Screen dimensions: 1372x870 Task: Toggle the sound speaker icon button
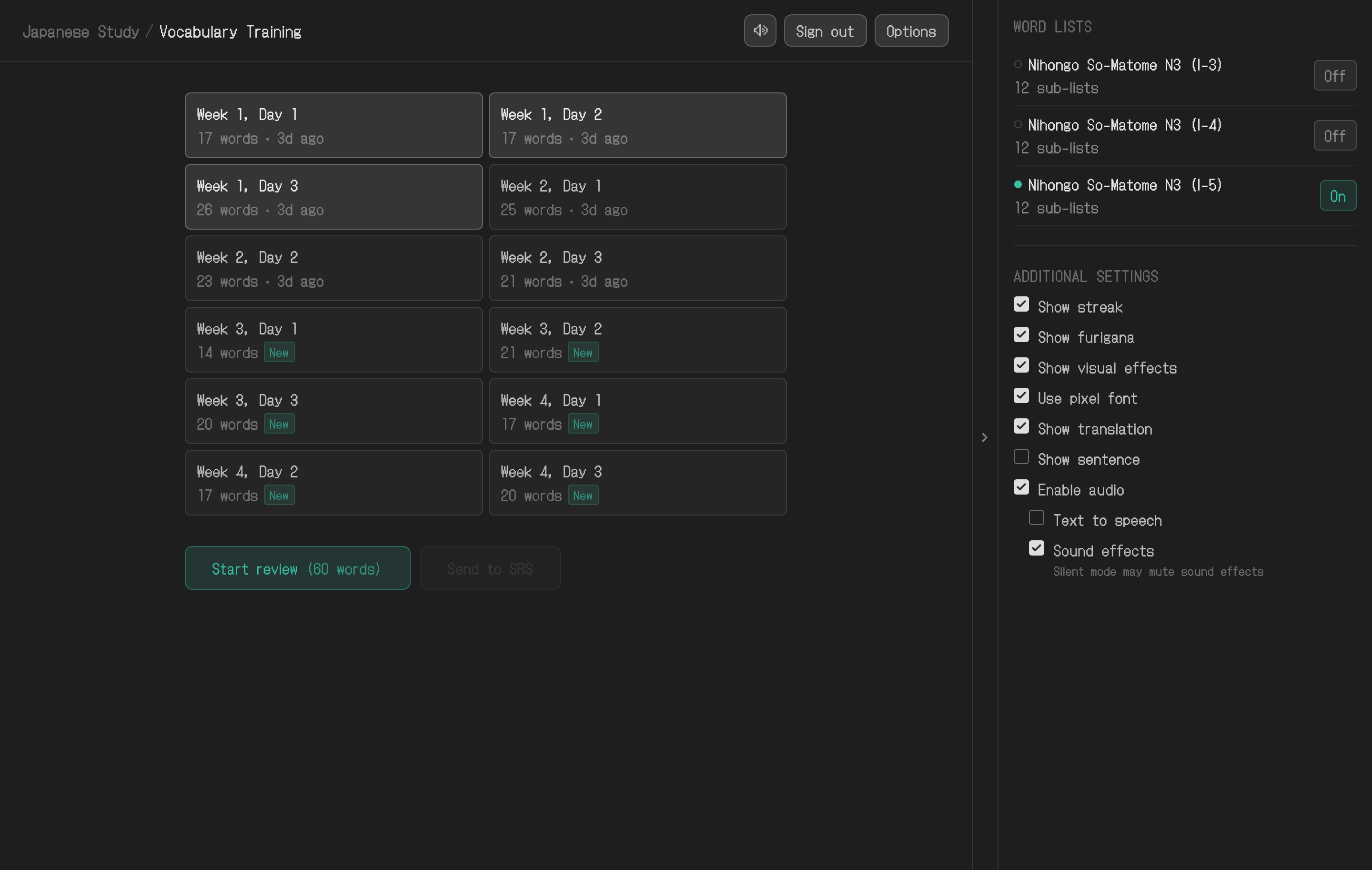tap(760, 31)
